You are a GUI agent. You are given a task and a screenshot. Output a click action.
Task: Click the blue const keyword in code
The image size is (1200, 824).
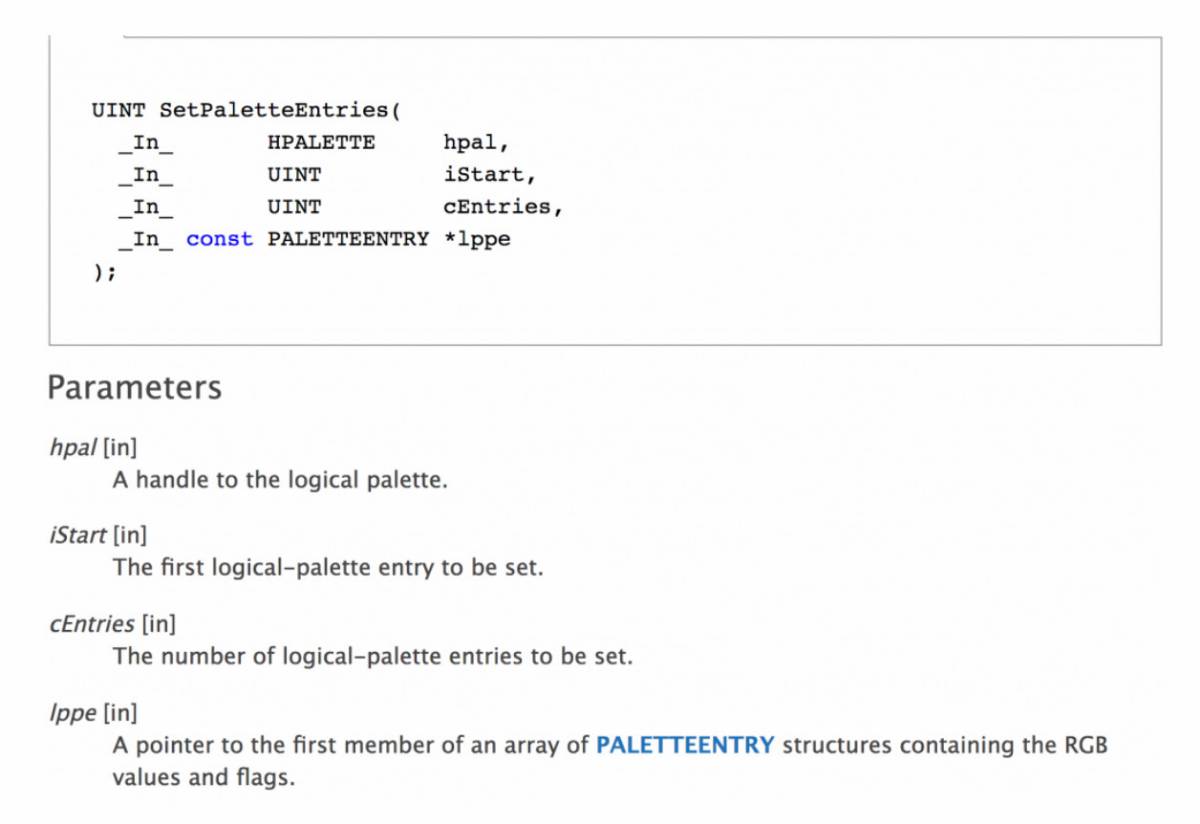point(219,239)
